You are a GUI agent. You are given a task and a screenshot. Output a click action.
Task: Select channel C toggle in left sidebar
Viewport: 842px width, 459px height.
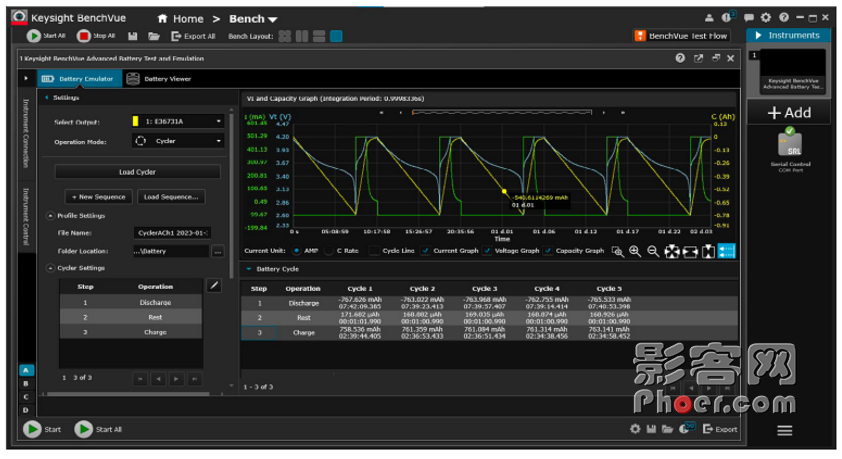point(26,397)
